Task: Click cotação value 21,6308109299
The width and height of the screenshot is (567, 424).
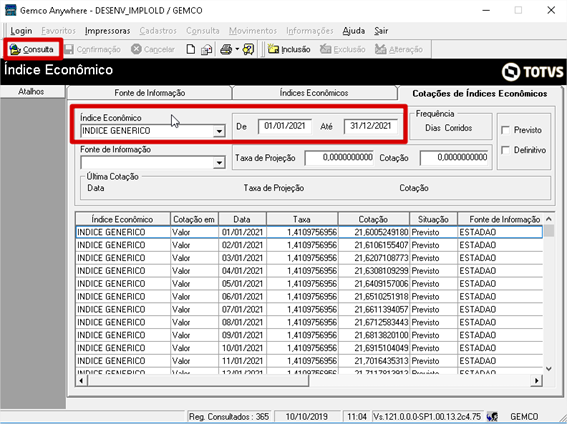Action: click(374, 271)
